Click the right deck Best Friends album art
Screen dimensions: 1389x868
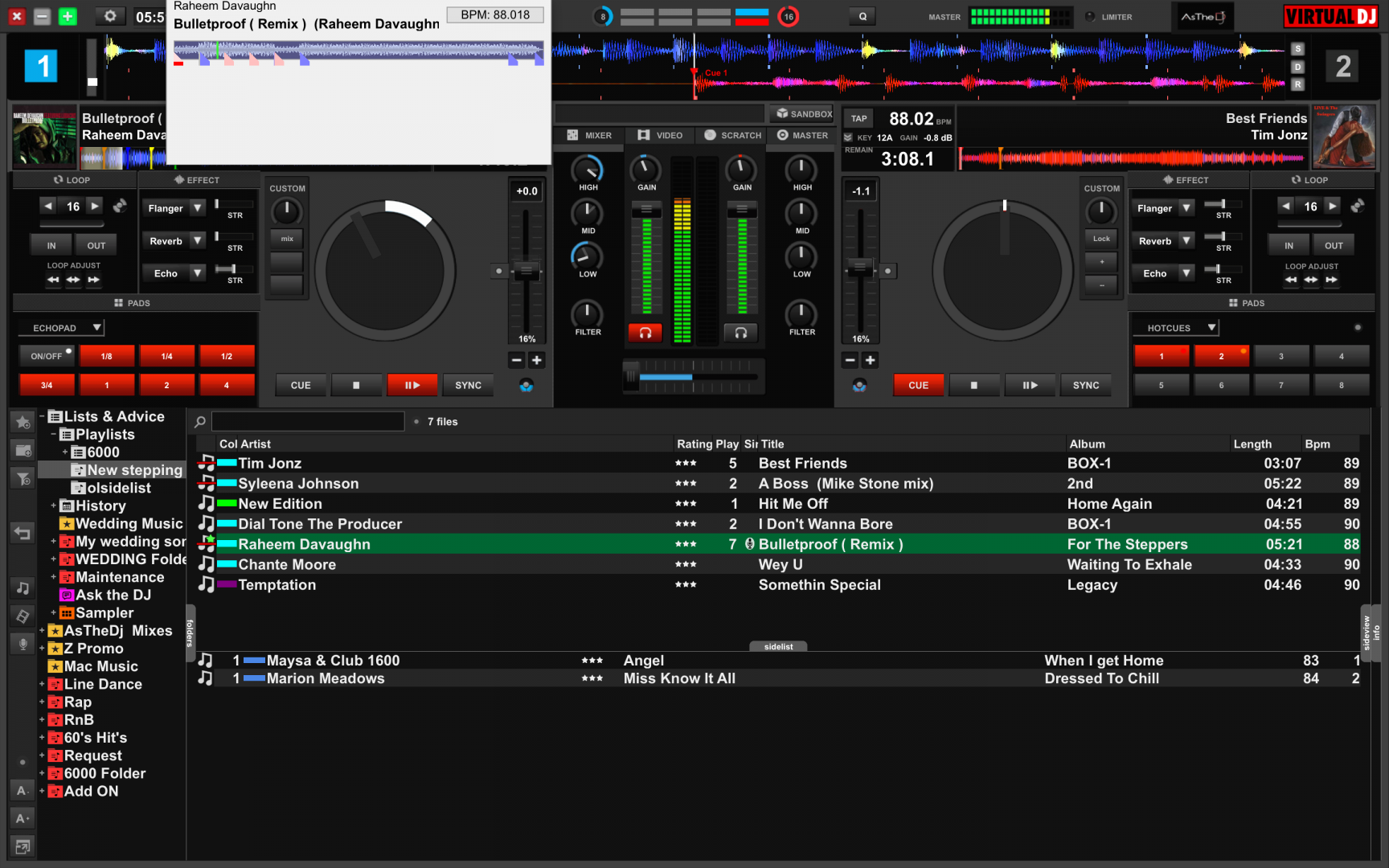[1343, 136]
